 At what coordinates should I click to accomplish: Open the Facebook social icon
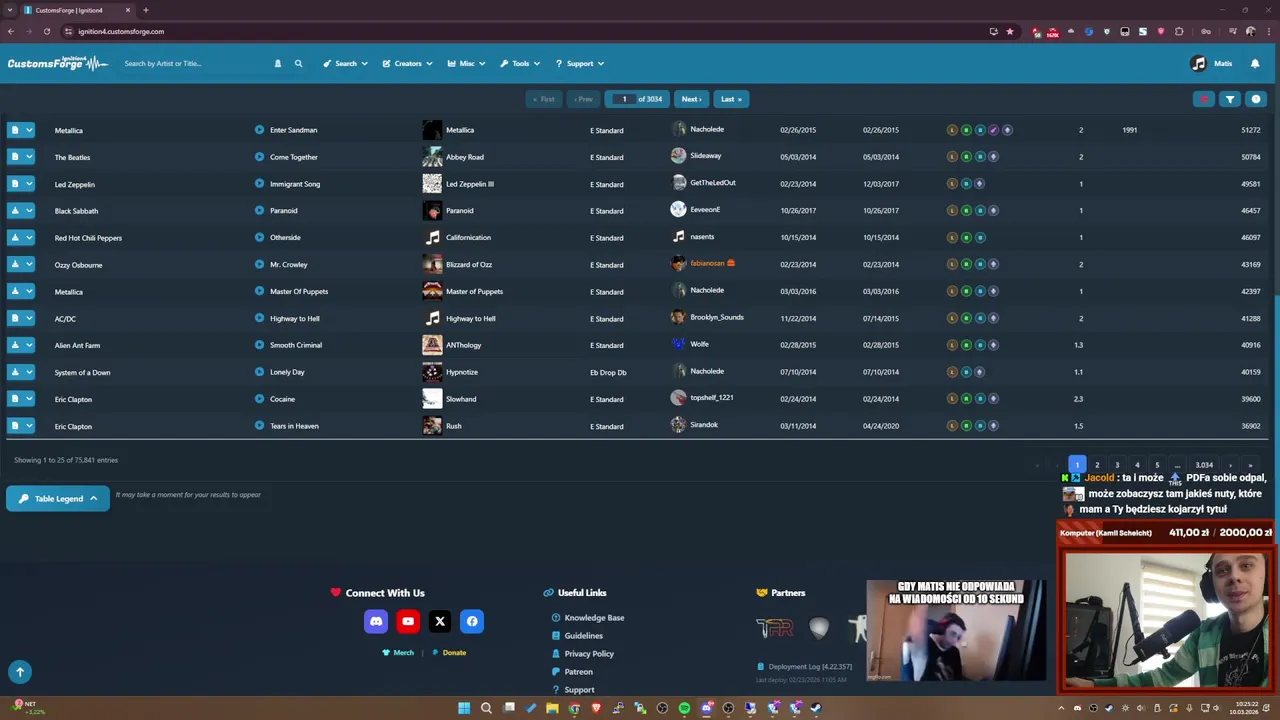coord(472,621)
